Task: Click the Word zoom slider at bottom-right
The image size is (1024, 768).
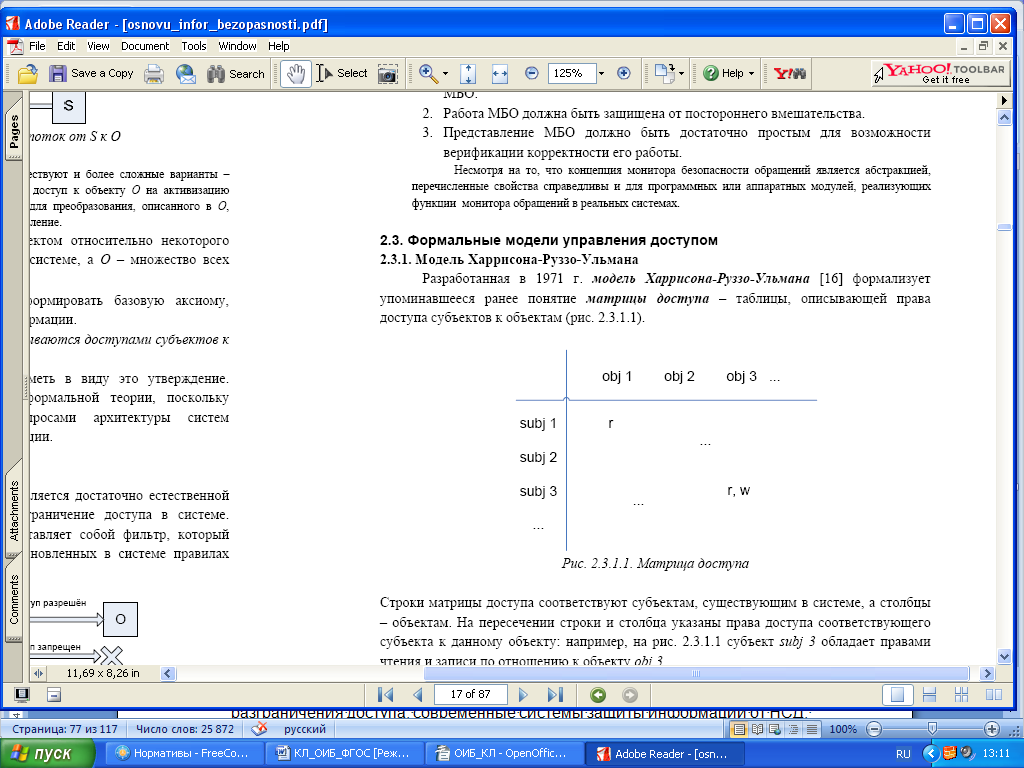Action: 933,728
